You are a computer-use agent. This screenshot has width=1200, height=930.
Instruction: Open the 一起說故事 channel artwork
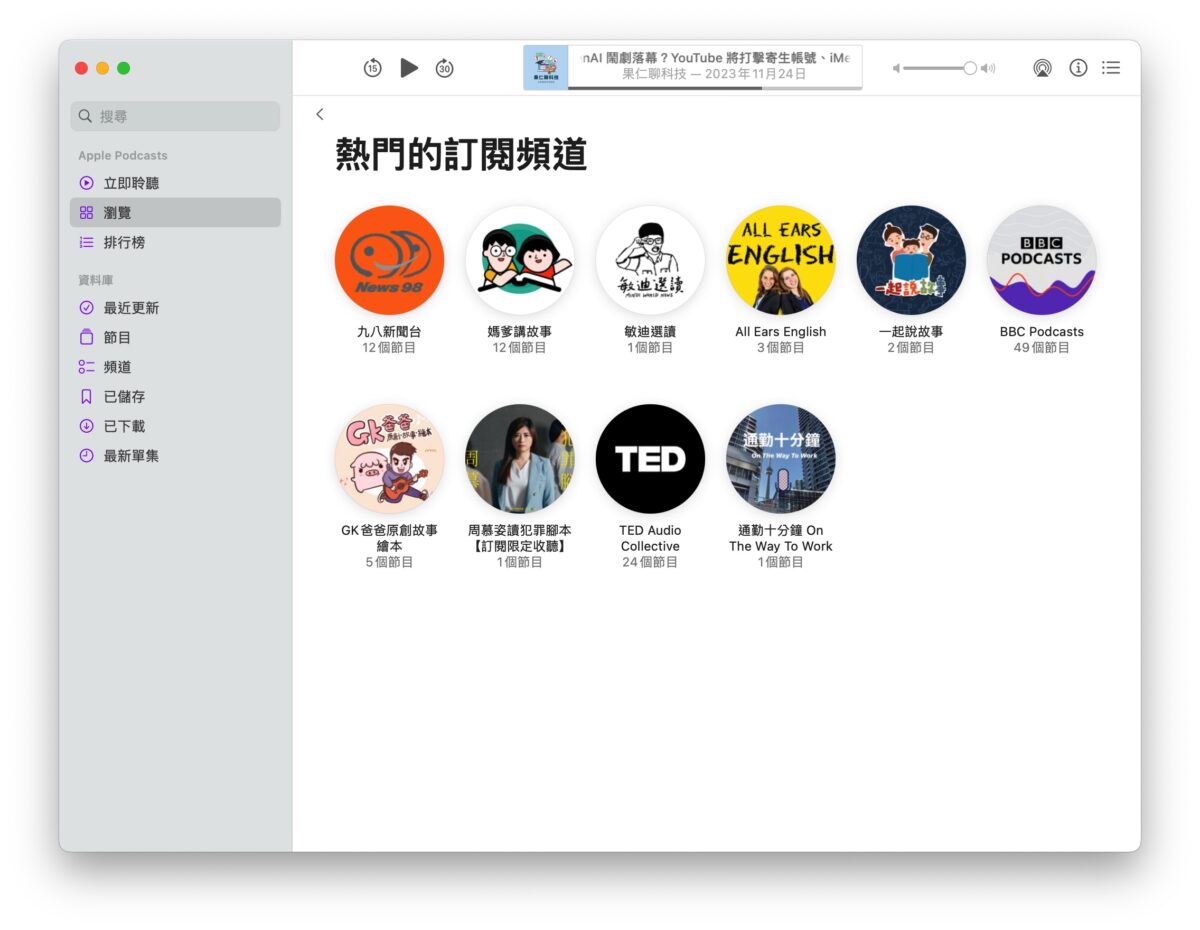tap(911, 260)
